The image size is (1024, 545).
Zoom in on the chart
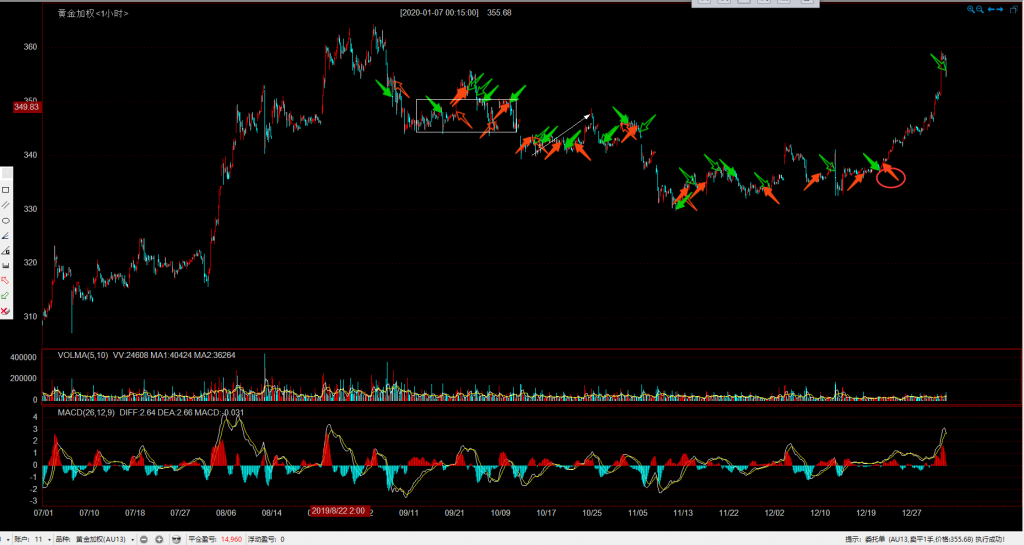(970, 10)
